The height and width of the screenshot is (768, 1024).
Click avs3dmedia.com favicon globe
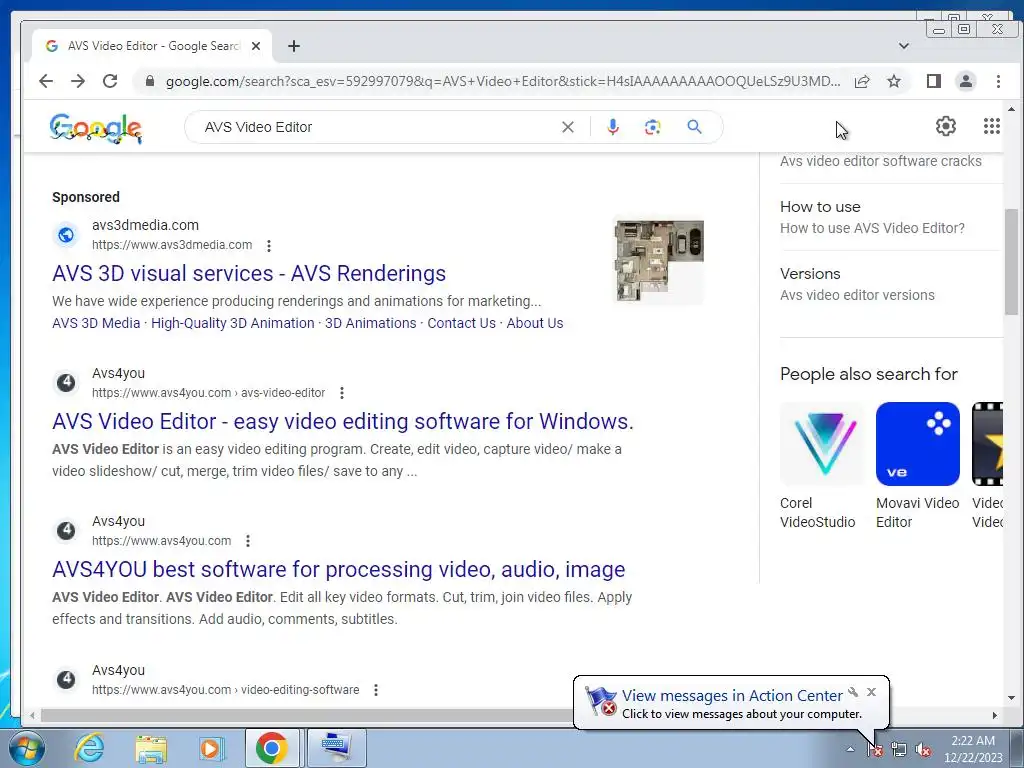[66, 234]
